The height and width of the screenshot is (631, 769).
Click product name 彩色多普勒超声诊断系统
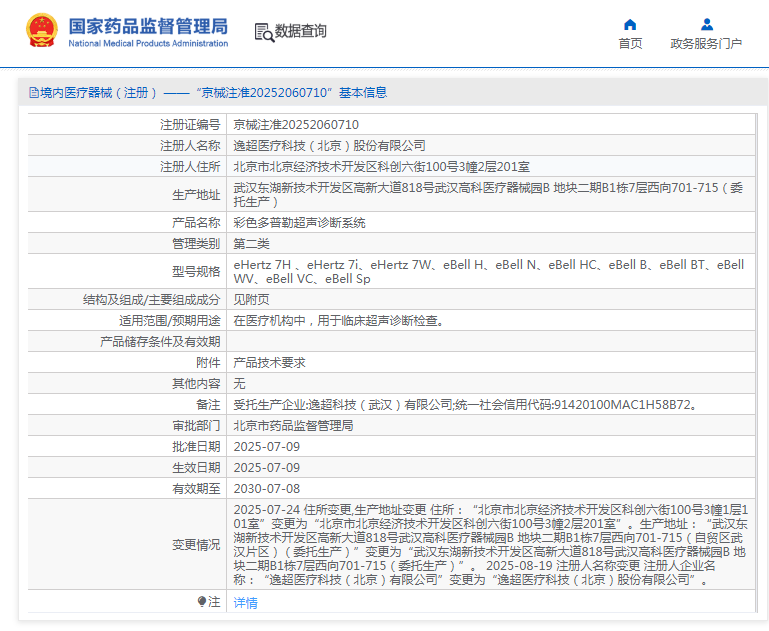point(299,222)
